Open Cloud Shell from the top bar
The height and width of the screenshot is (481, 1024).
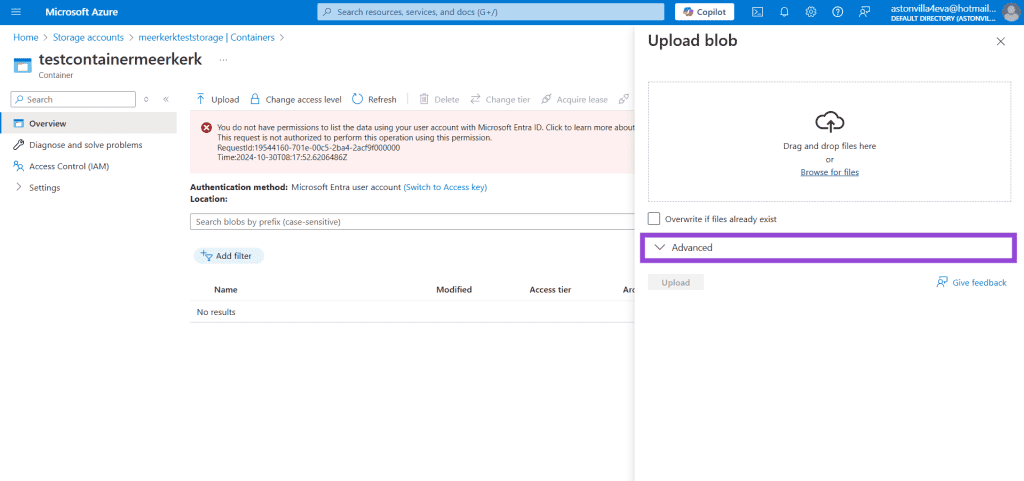point(758,12)
